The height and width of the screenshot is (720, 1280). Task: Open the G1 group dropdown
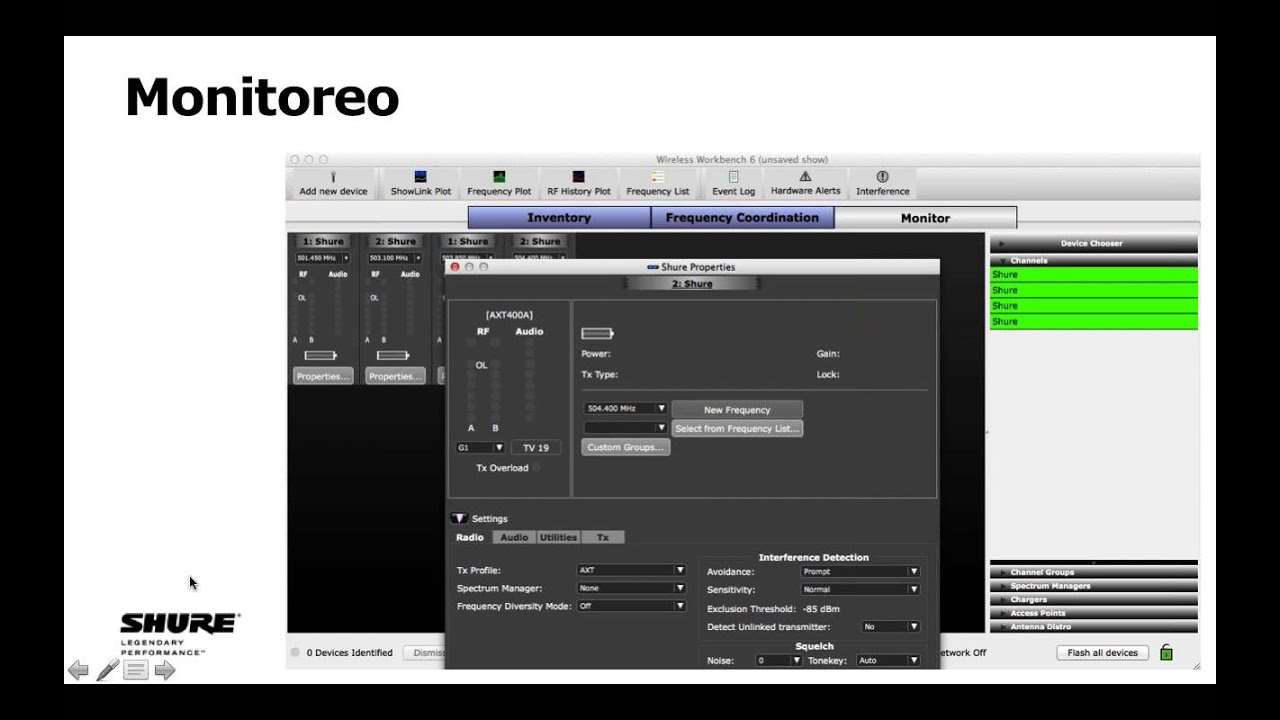point(480,447)
